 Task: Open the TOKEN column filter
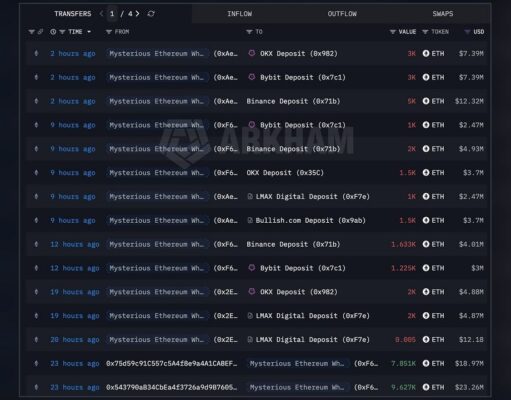pos(425,32)
